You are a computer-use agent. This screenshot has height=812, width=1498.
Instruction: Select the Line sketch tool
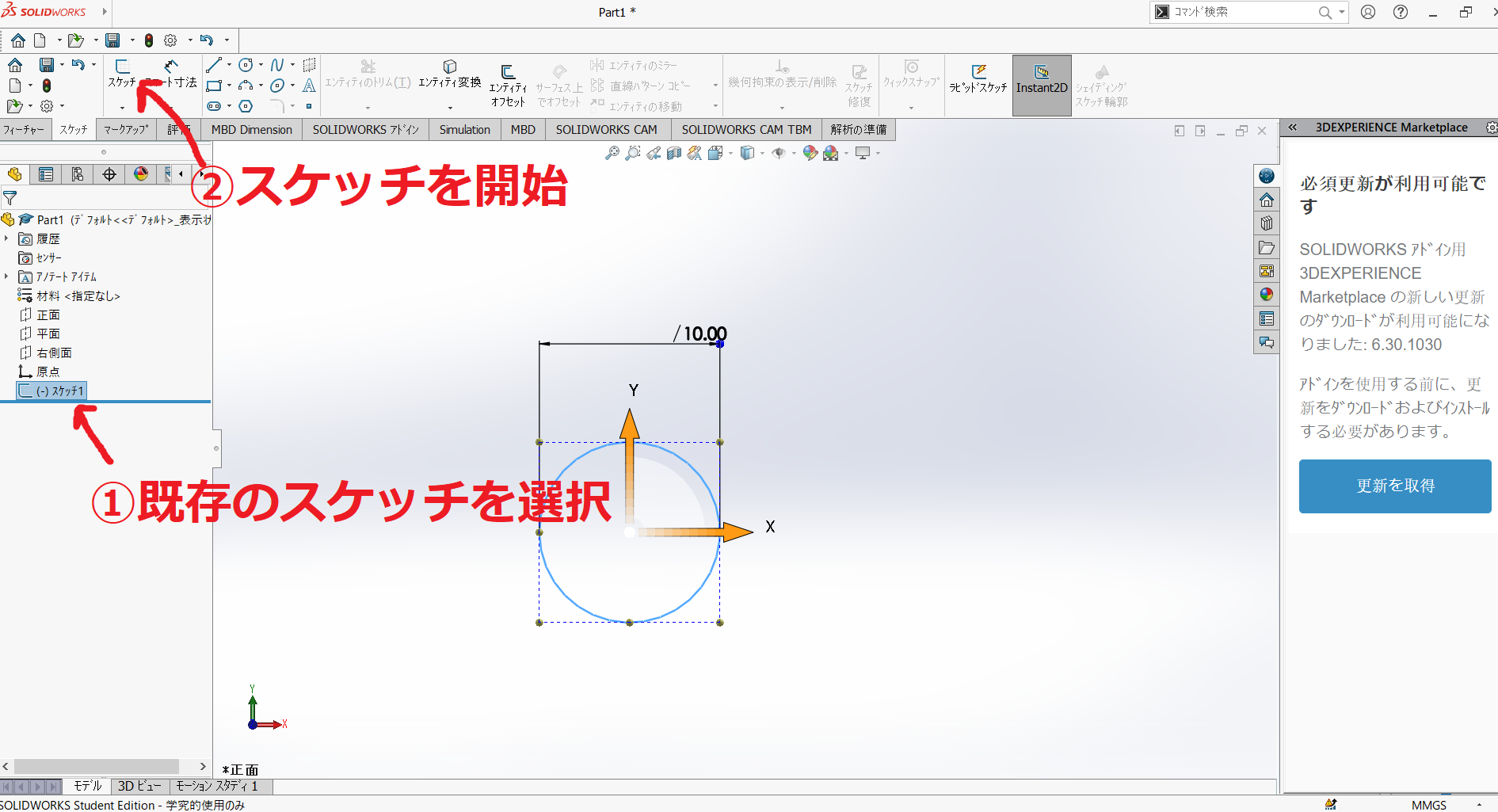pos(213,65)
